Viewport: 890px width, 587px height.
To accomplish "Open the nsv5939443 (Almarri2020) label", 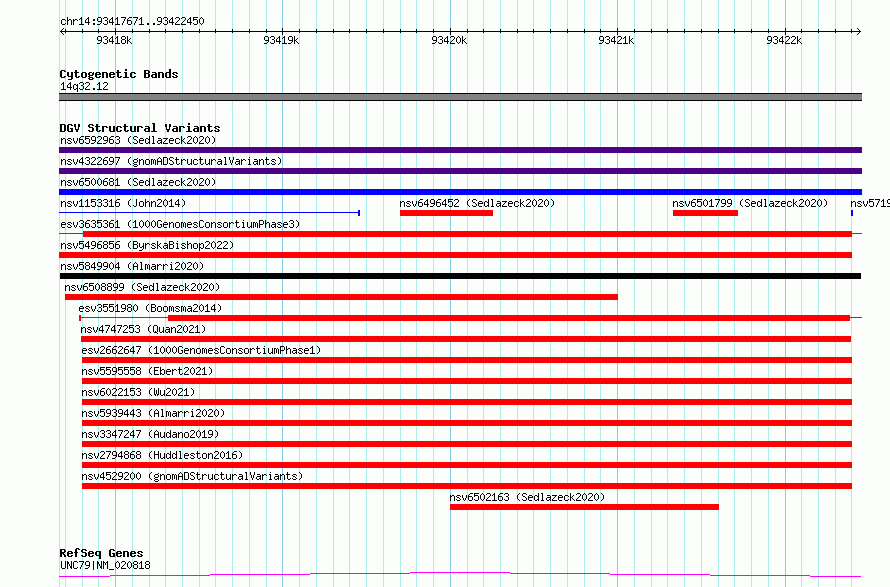I will tap(153, 413).
